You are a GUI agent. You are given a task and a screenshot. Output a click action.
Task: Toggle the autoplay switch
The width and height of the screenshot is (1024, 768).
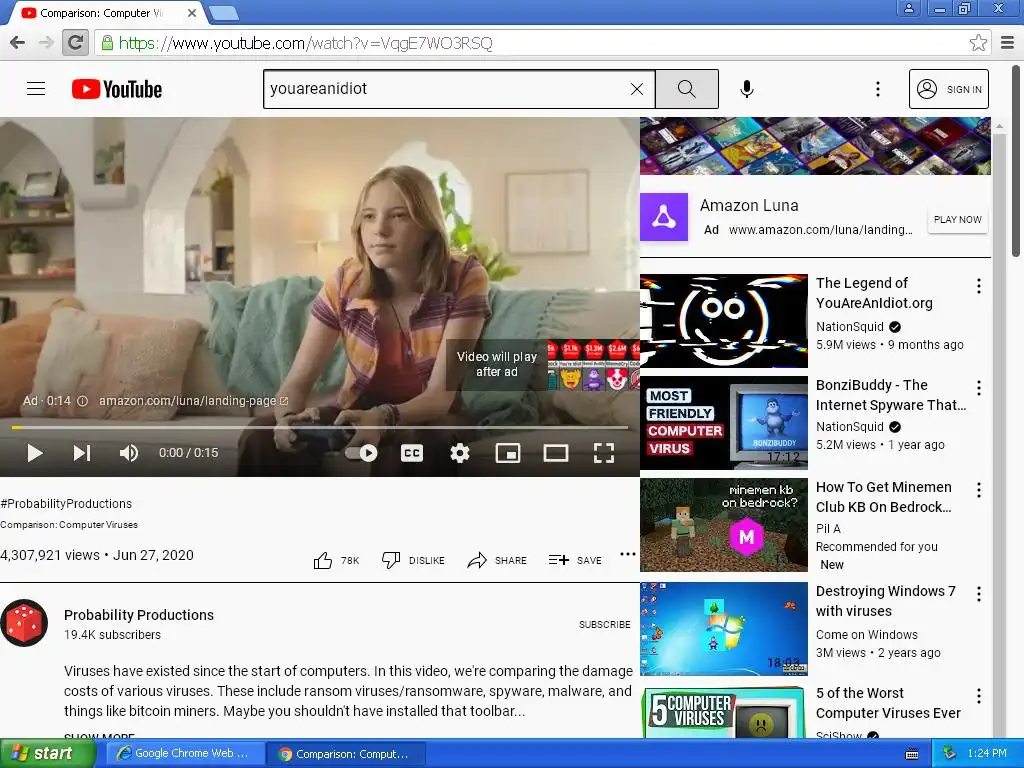361,453
